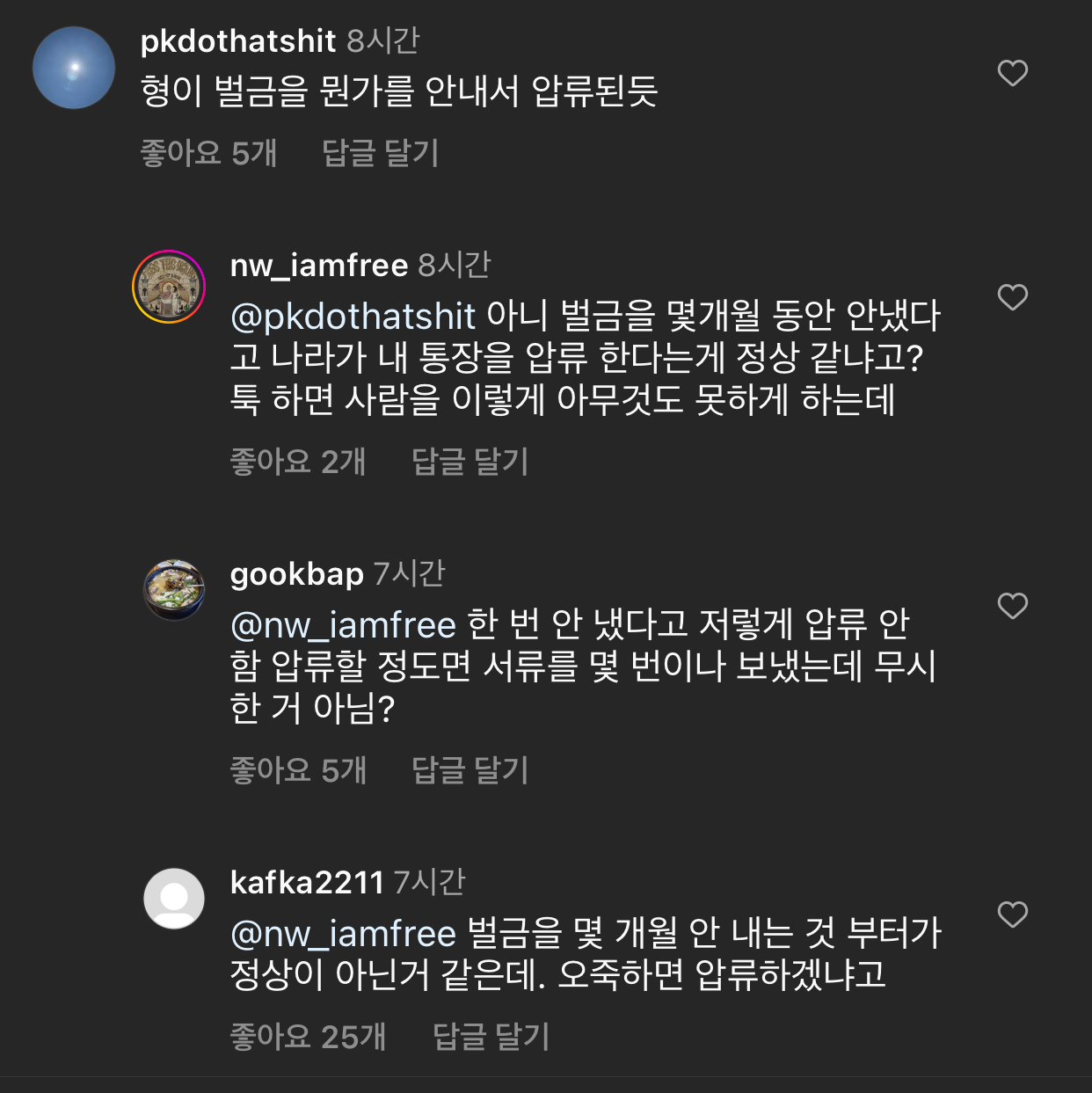Open kafka2211 username link
The width and height of the screenshot is (1092, 1093).
tap(307, 882)
